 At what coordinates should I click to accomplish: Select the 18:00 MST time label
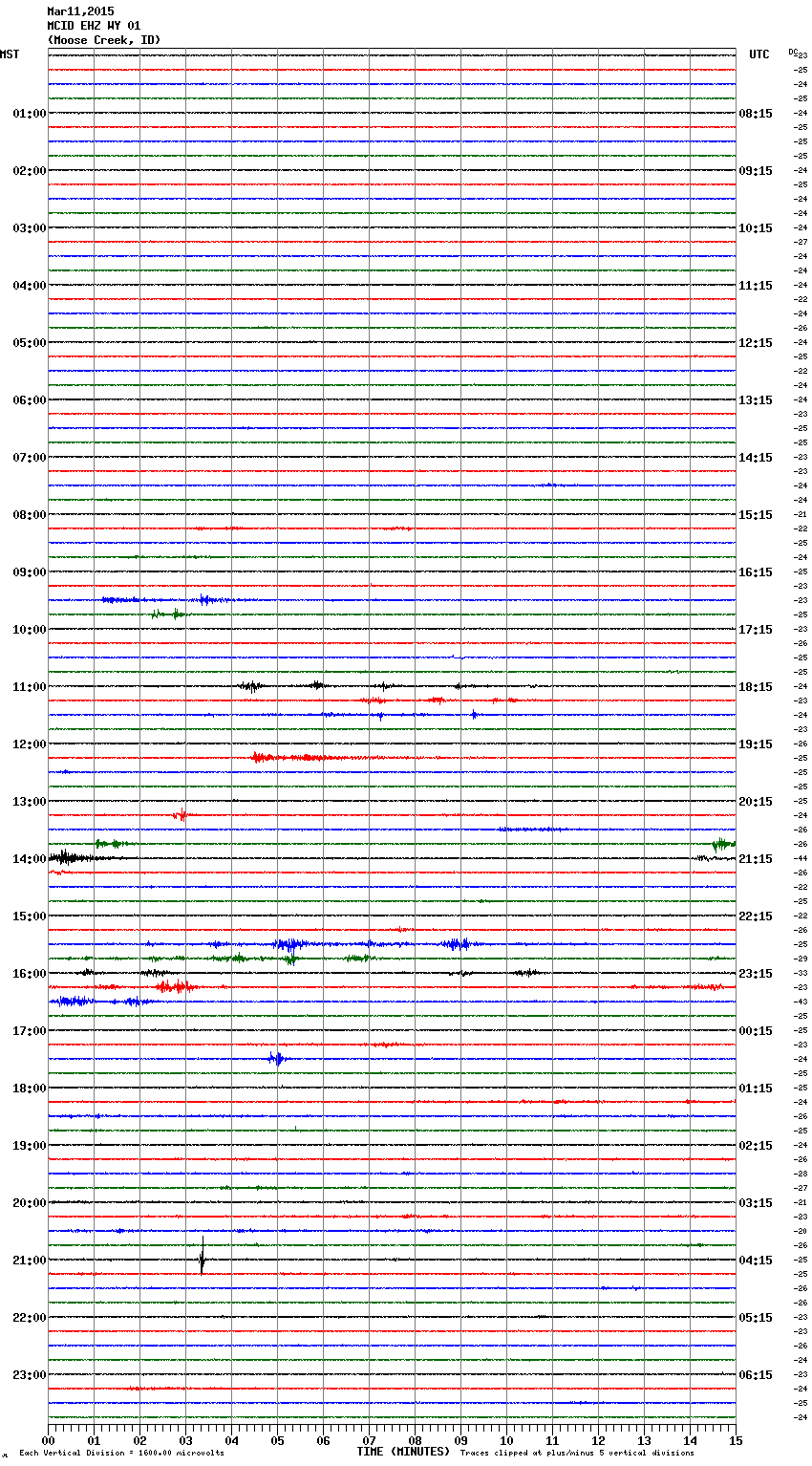(x=30, y=1089)
